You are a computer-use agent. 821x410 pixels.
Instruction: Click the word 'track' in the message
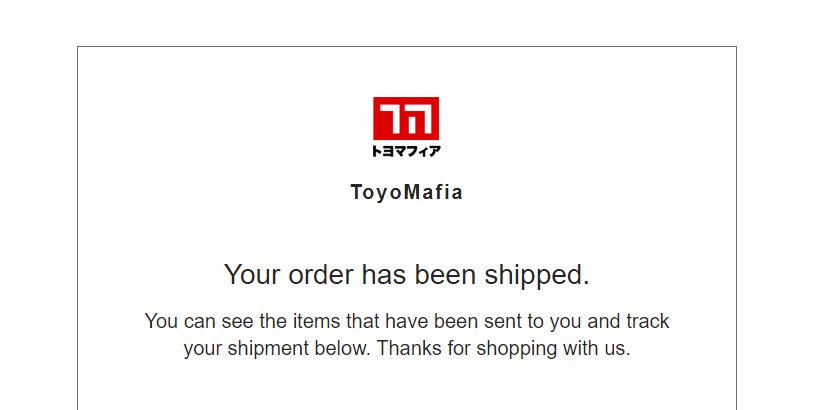[x=648, y=321]
